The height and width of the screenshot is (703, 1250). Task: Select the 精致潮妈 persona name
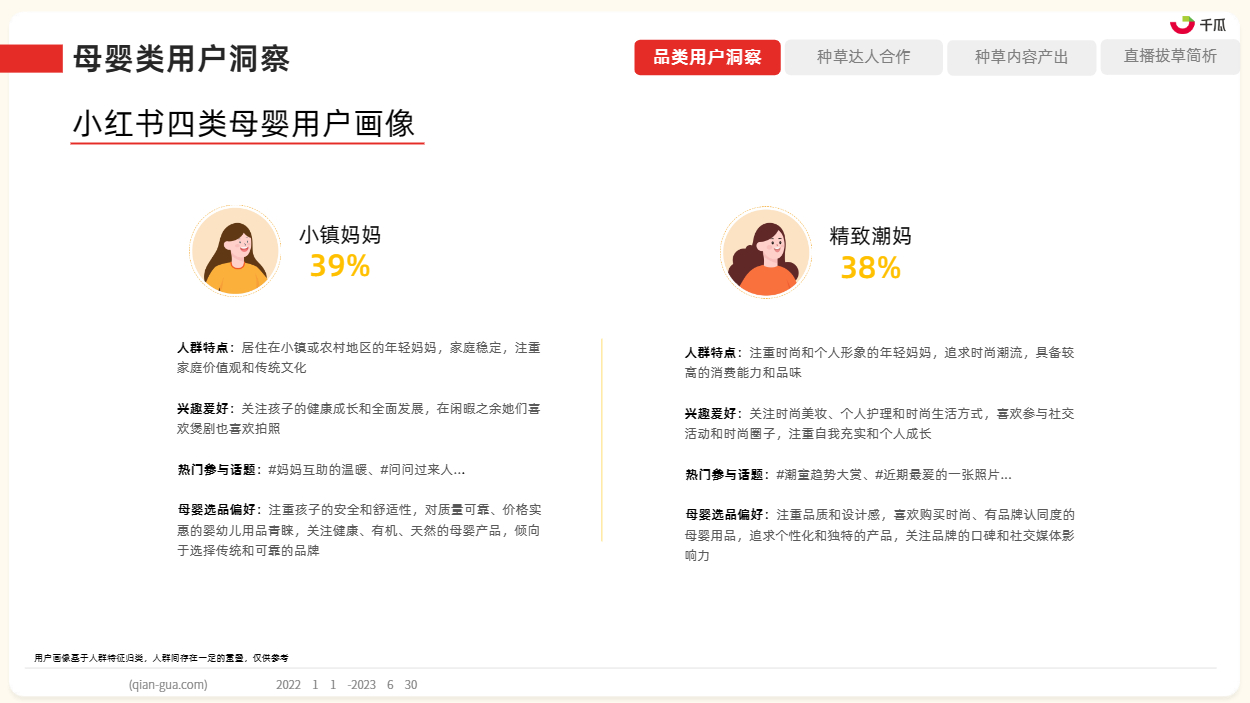point(870,237)
